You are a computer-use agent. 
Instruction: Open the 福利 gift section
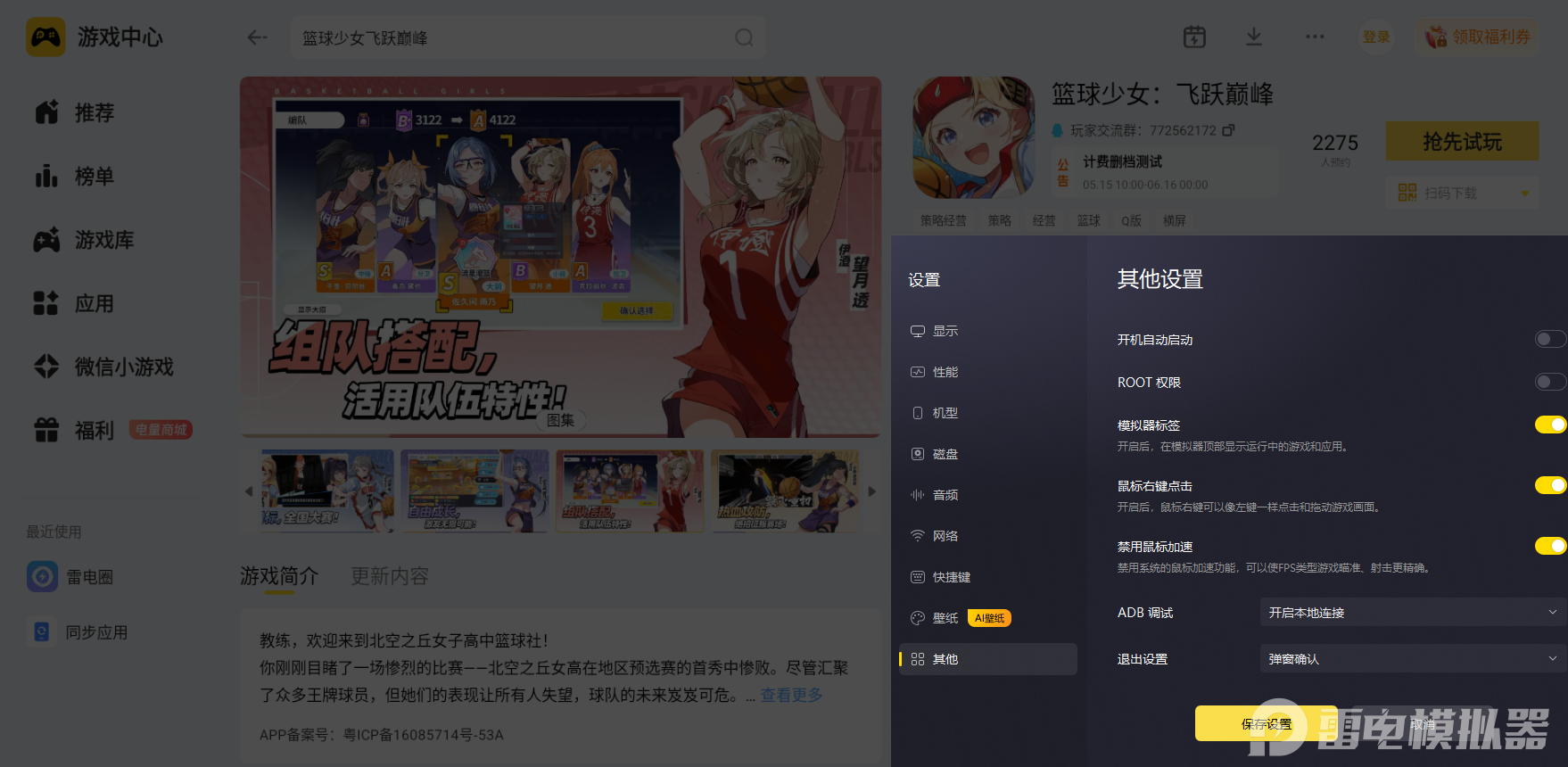coord(75,430)
